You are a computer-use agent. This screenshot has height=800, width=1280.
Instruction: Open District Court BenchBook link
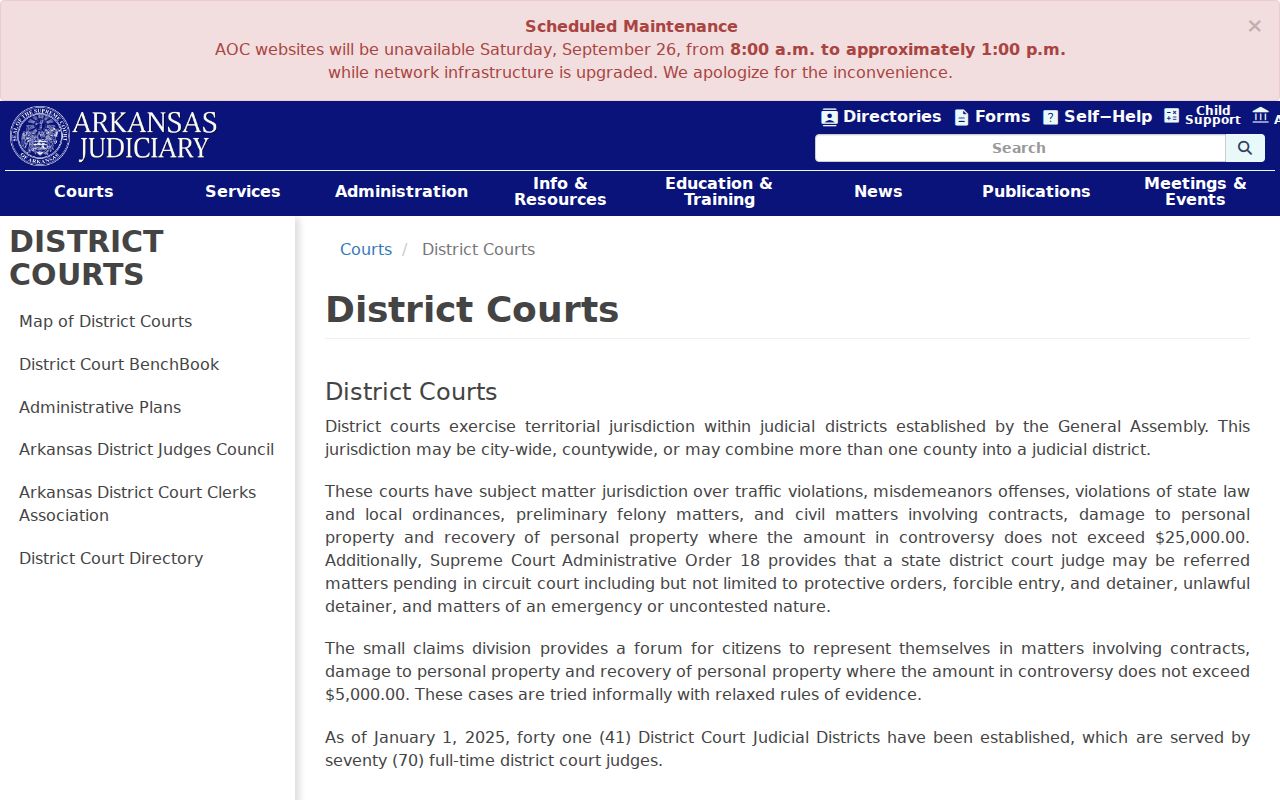119,365
